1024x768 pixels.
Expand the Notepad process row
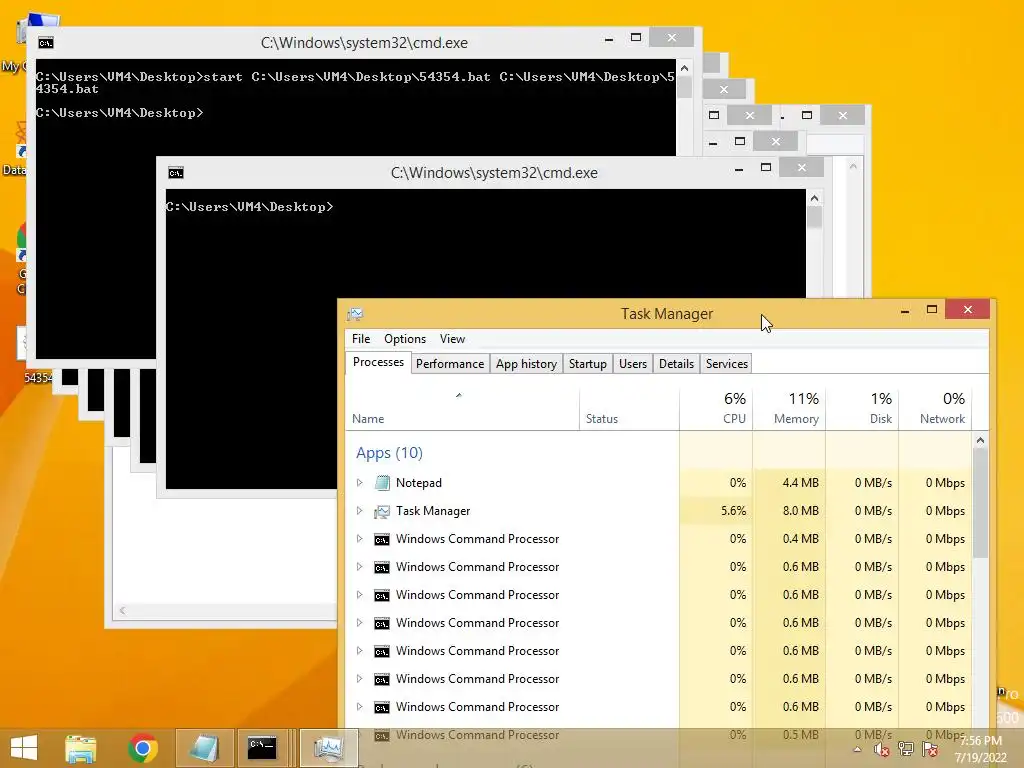pos(359,483)
